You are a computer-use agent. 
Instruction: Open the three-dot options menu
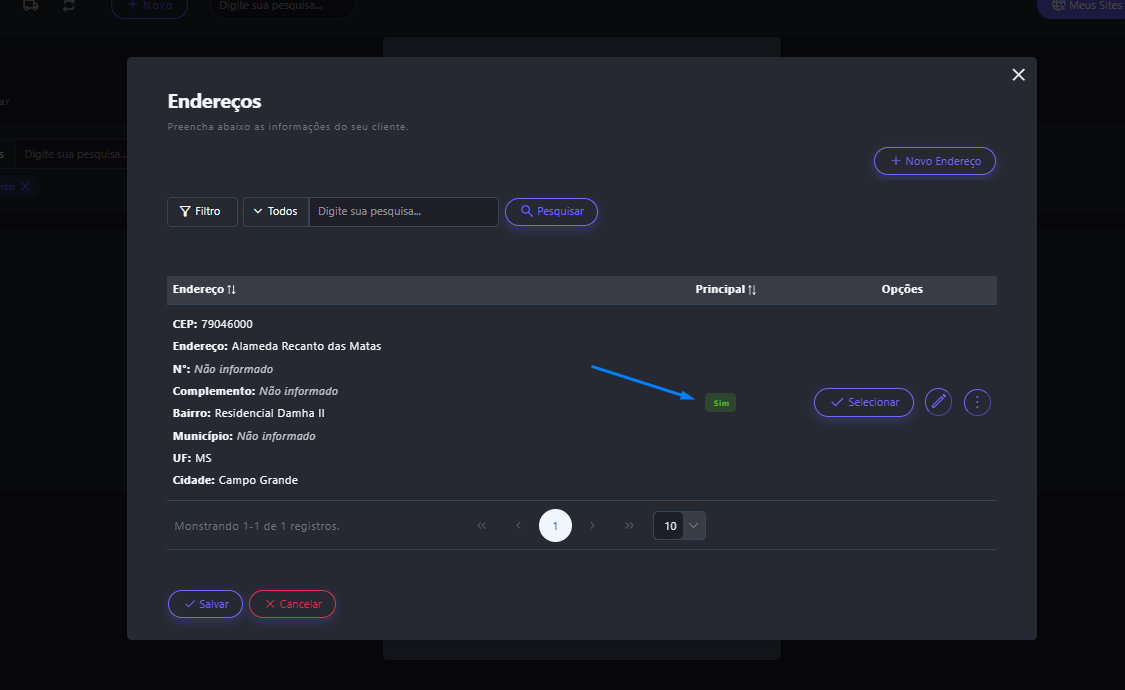977,402
